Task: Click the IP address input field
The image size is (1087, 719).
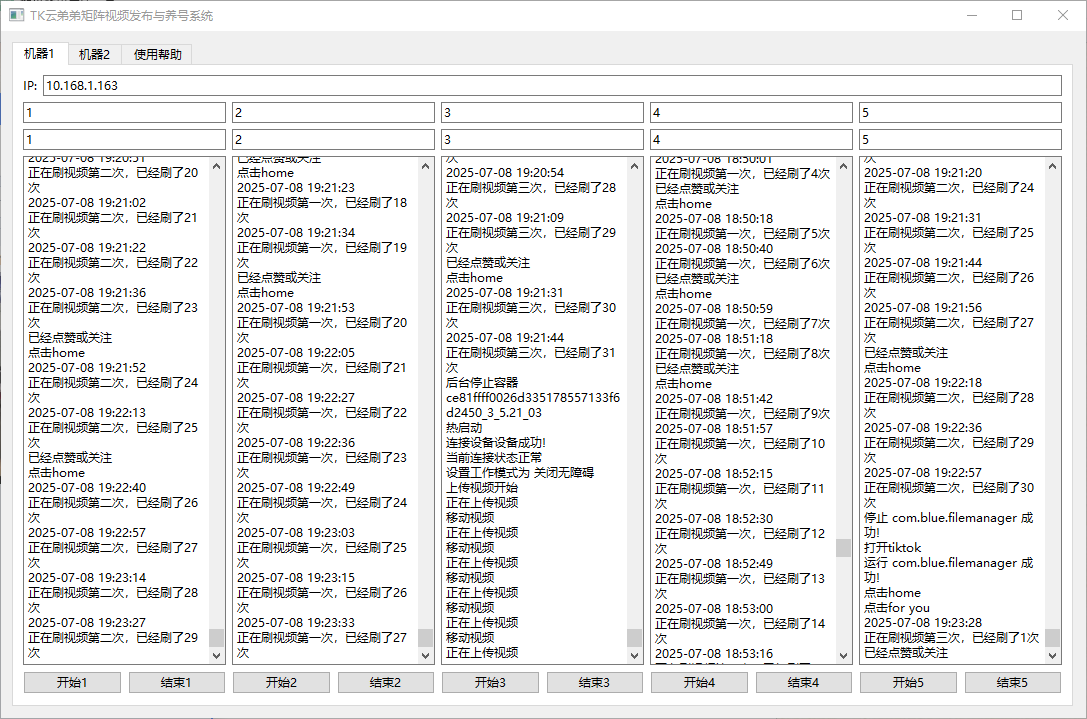Action: (552, 85)
